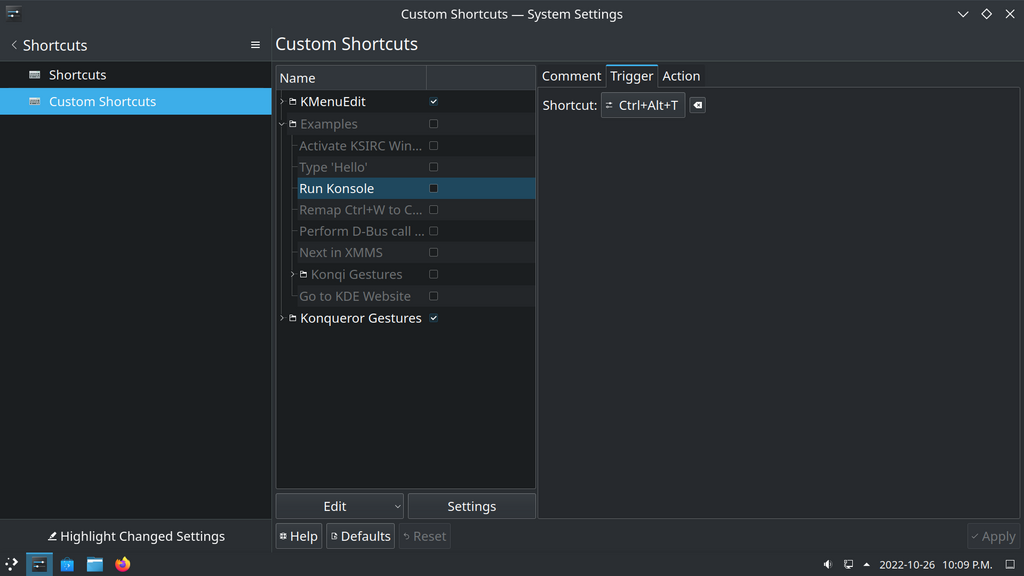Switch to the Comment tab
The height and width of the screenshot is (576, 1024).
point(571,76)
